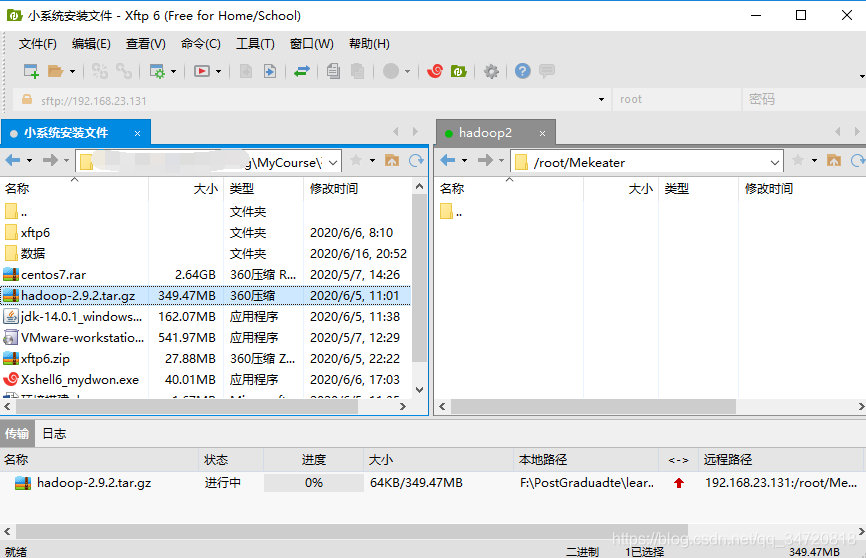Click the sftp address field
Viewport: 866px width, 558px height.
pyautogui.click(x=312, y=101)
